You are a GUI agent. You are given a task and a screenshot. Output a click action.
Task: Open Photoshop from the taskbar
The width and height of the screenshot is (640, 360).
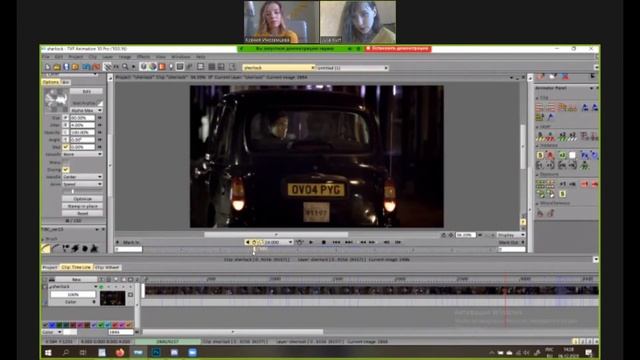coord(156,352)
